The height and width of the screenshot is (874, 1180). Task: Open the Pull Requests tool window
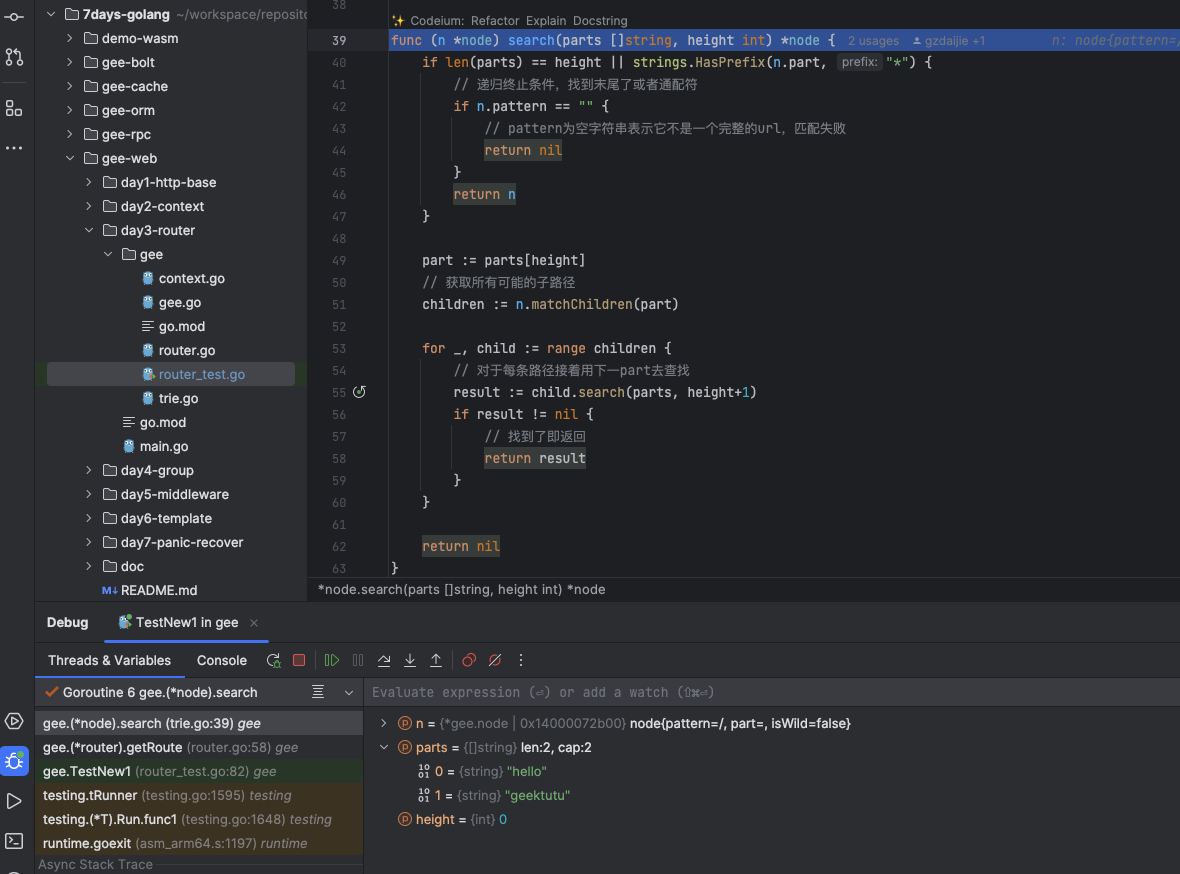(14, 57)
